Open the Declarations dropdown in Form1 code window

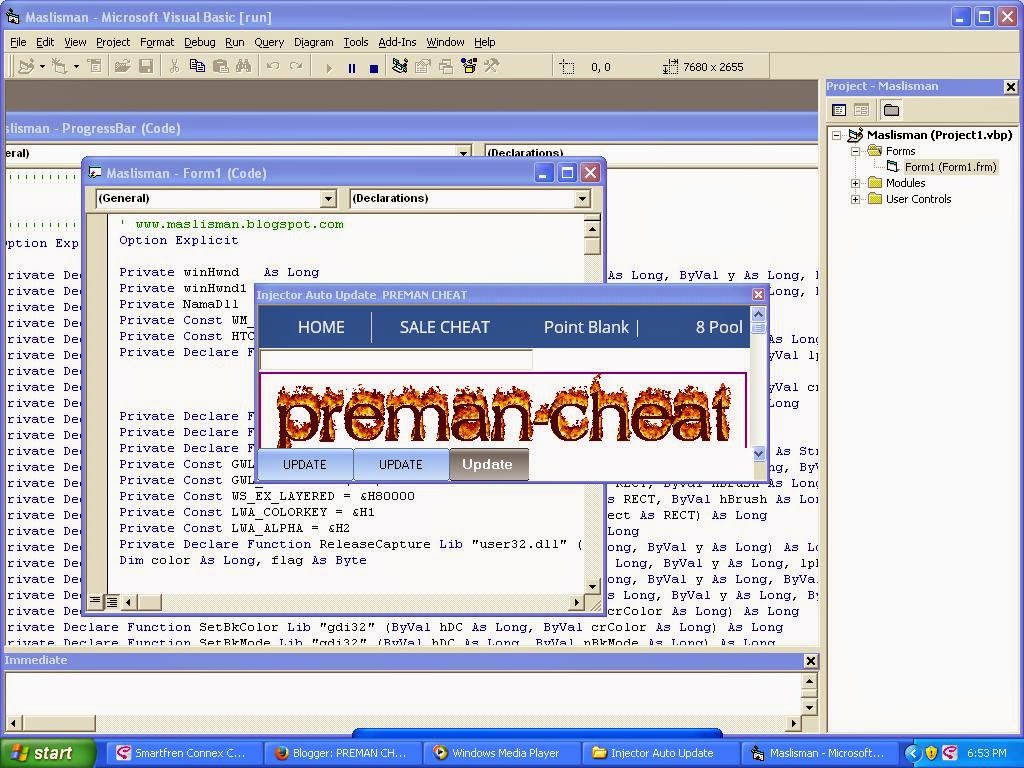(583, 198)
